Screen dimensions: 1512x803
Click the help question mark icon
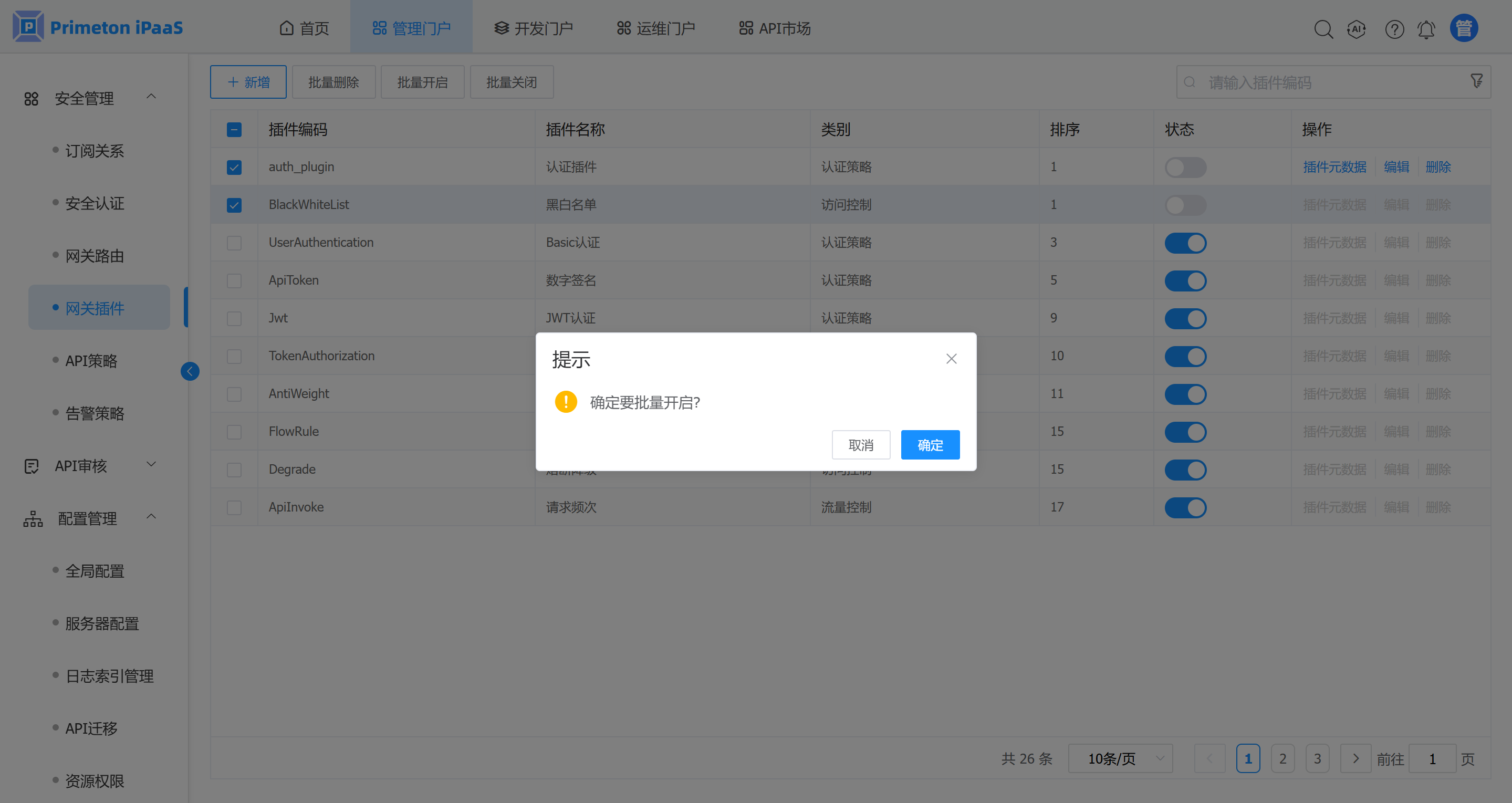(1394, 29)
